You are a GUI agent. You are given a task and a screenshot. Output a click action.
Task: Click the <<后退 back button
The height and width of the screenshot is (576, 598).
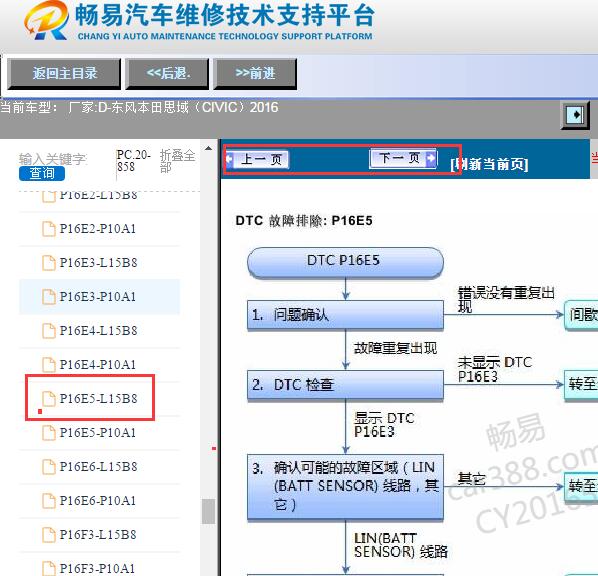[167, 74]
